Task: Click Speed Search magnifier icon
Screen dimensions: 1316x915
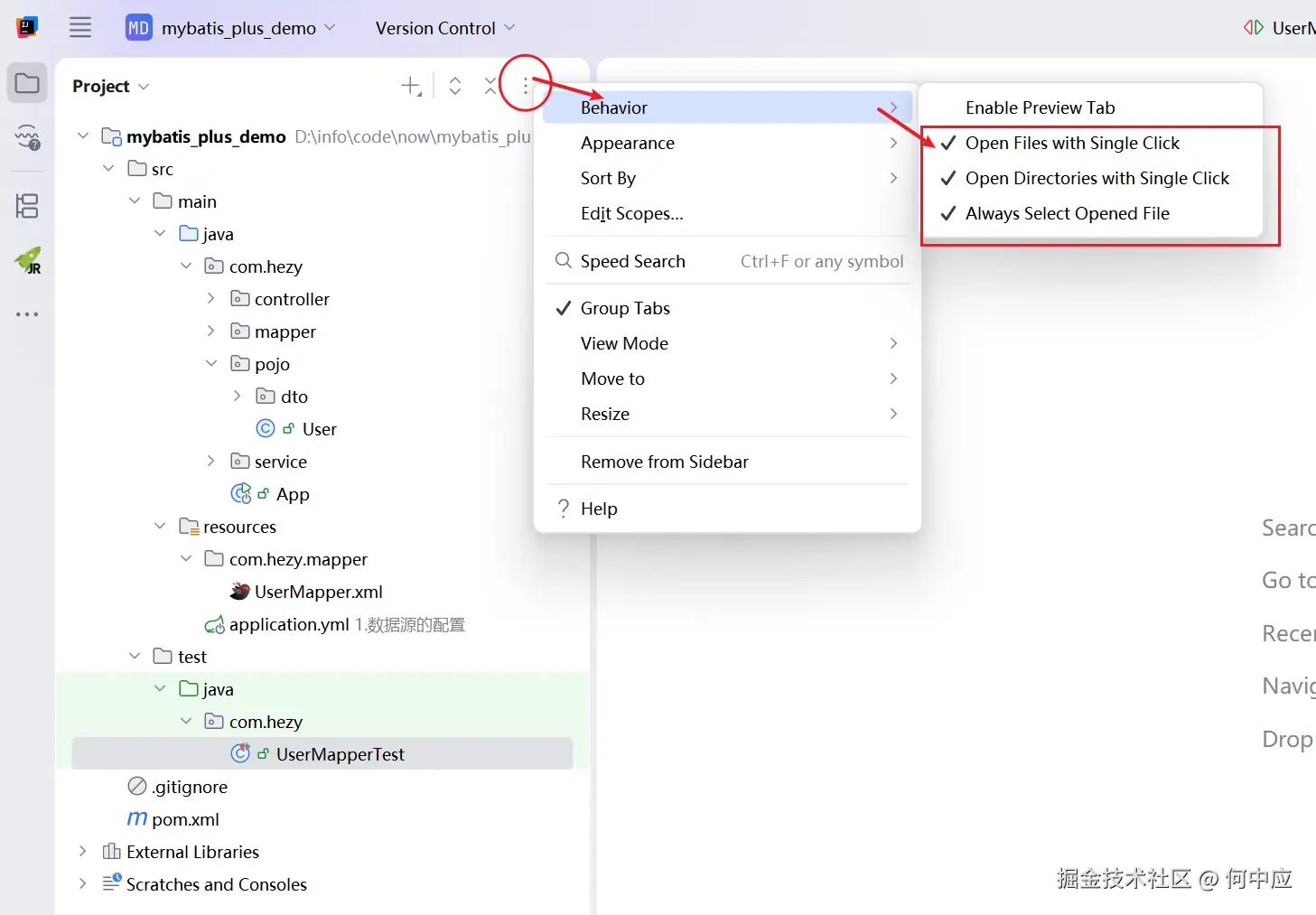Action: (564, 260)
